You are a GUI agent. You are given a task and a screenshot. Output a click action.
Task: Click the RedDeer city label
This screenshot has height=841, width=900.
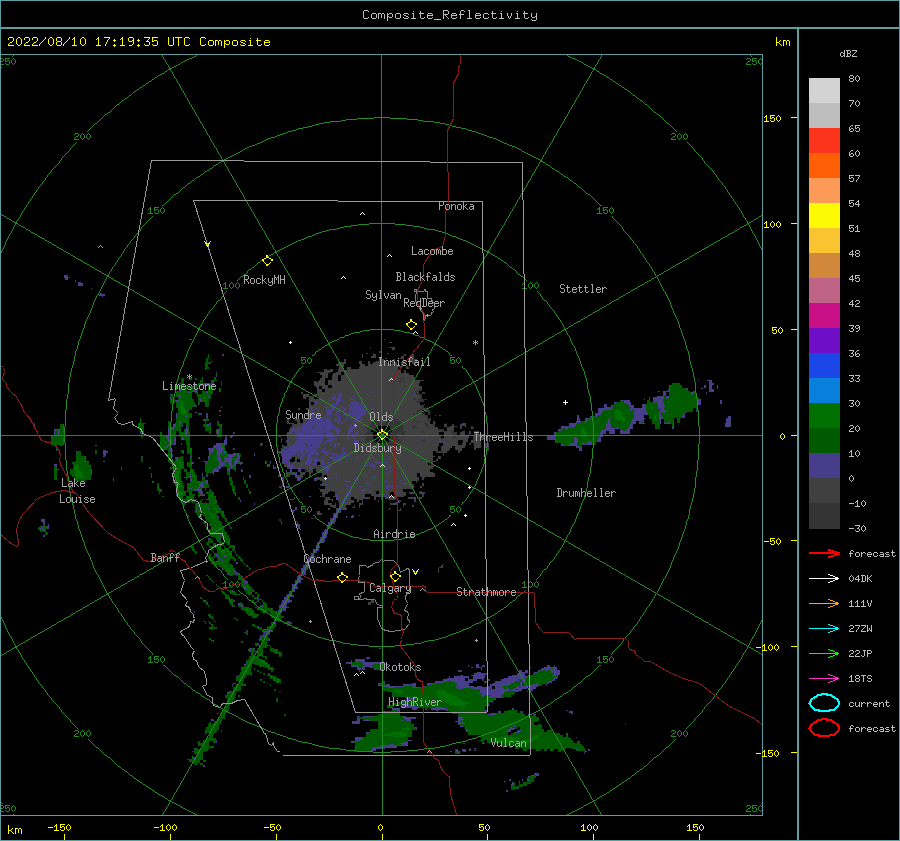(424, 303)
